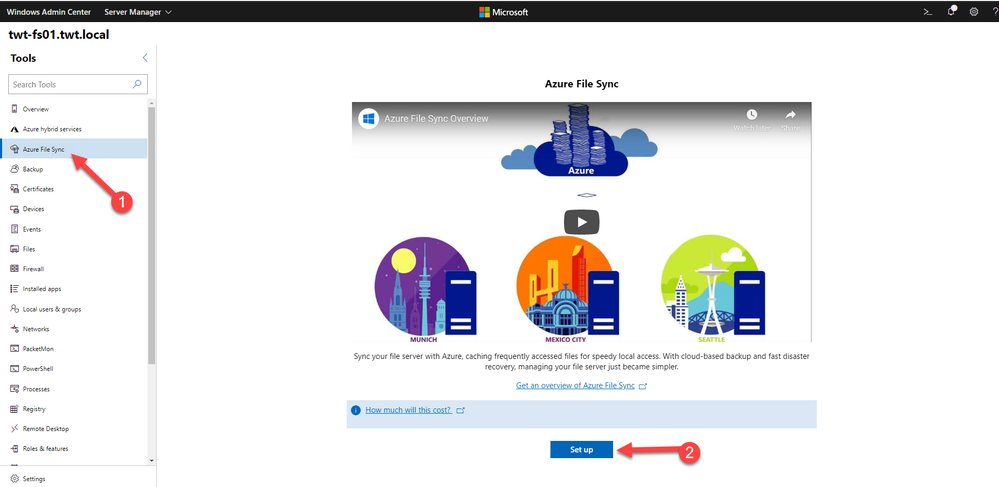
Task: Select the Processes tool icon
Action: point(14,389)
